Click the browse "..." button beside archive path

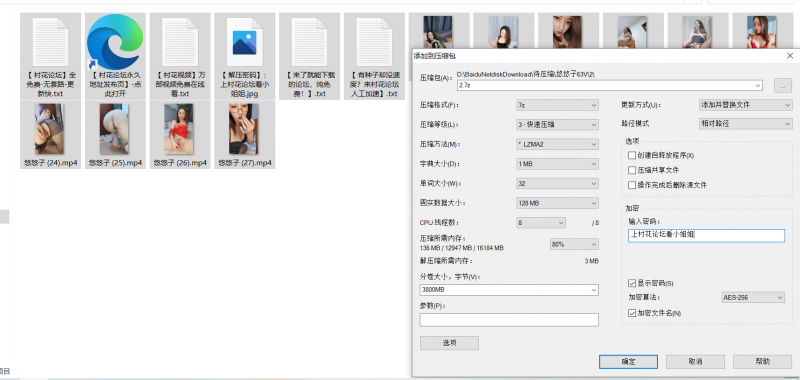pos(783,86)
